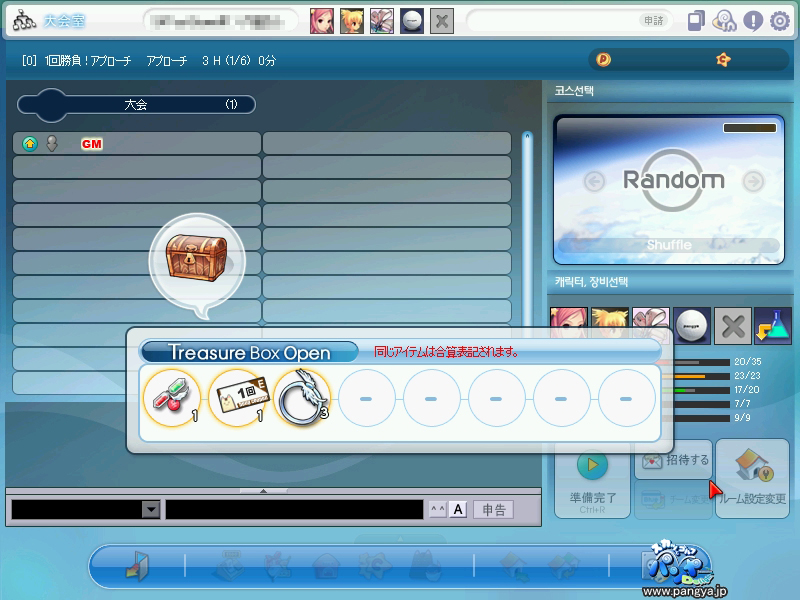800x600 pixels.
Task: Click the tournament room bracket icon
Action: [x=24, y=21]
